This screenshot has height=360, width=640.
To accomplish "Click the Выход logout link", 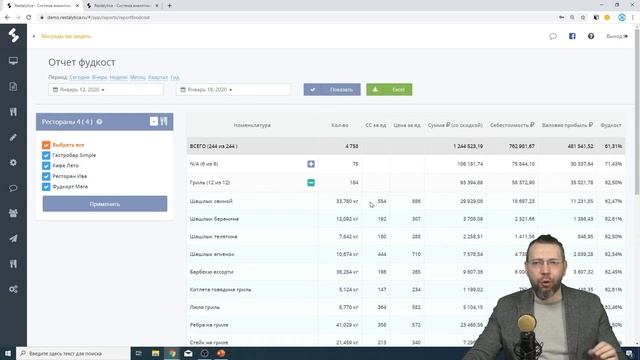I will tap(617, 36).
